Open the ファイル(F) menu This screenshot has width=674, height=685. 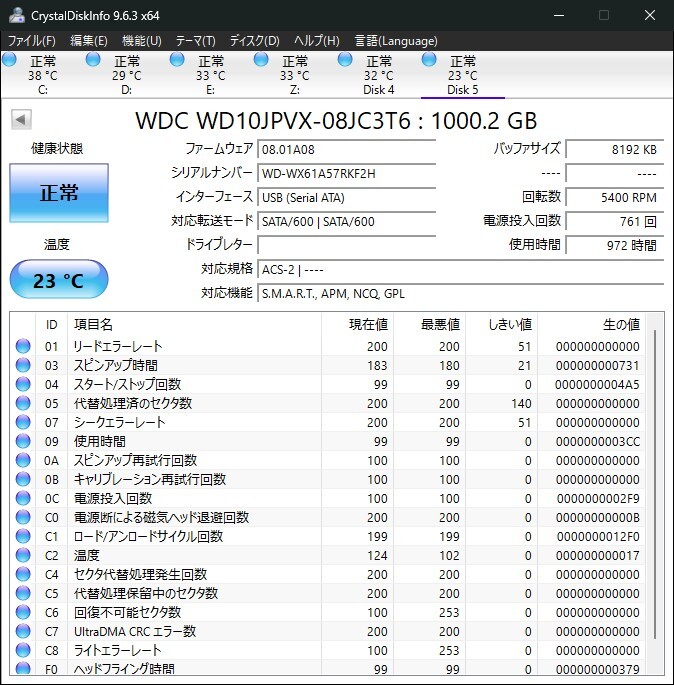31,41
